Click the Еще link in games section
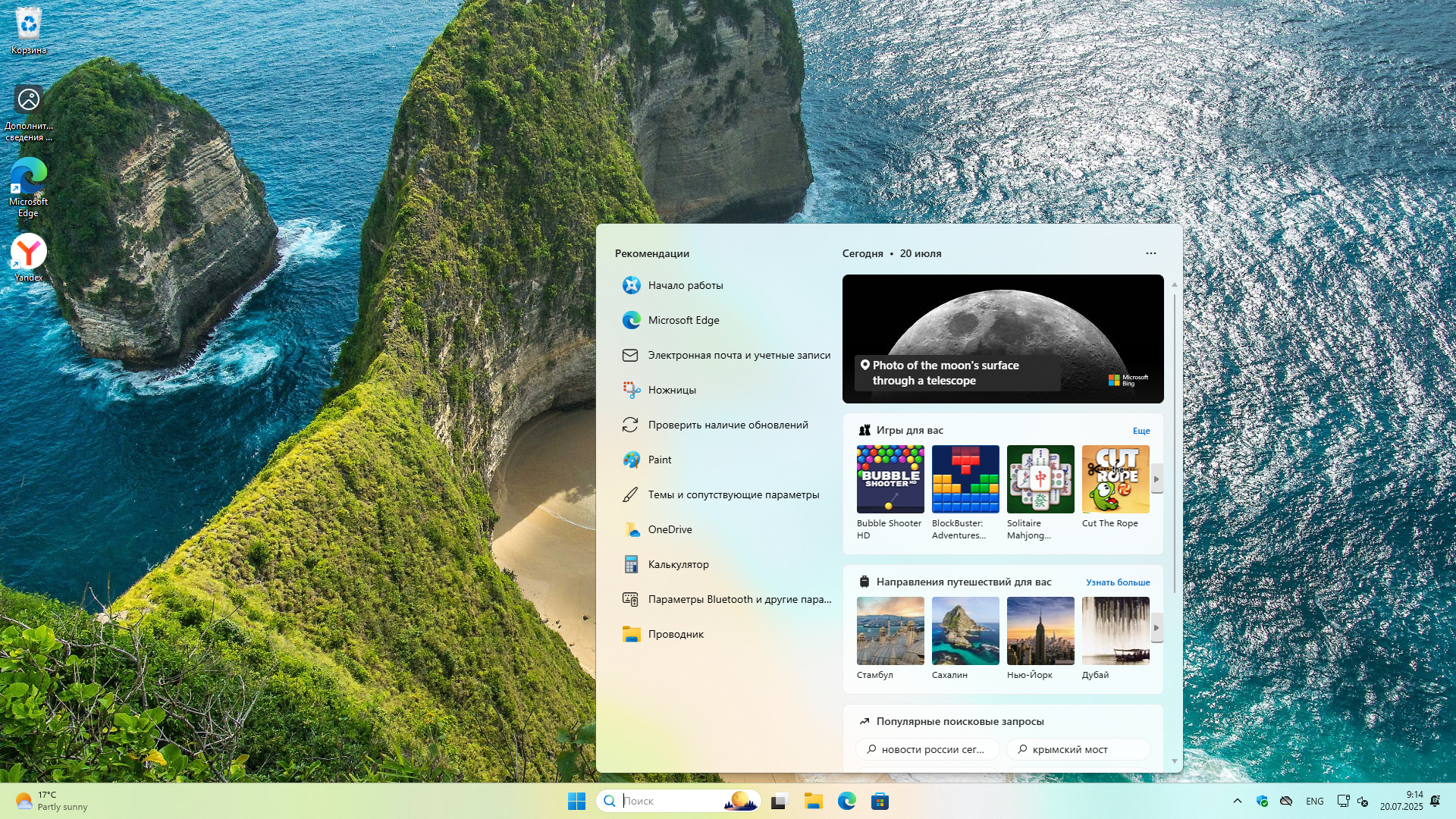Image resolution: width=1456 pixels, height=819 pixels. click(1141, 431)
